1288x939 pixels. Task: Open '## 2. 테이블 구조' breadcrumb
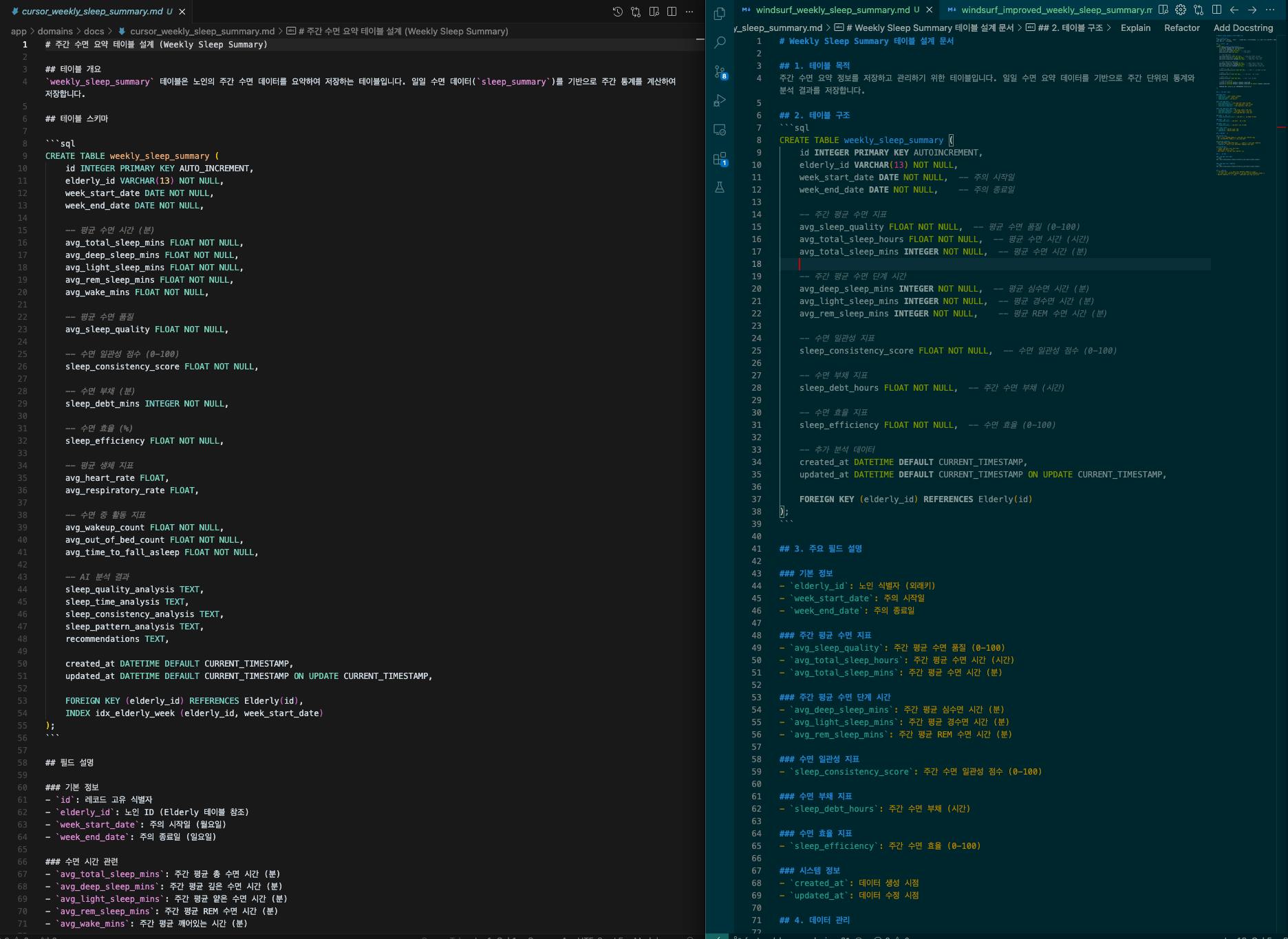pos(1070,28)
